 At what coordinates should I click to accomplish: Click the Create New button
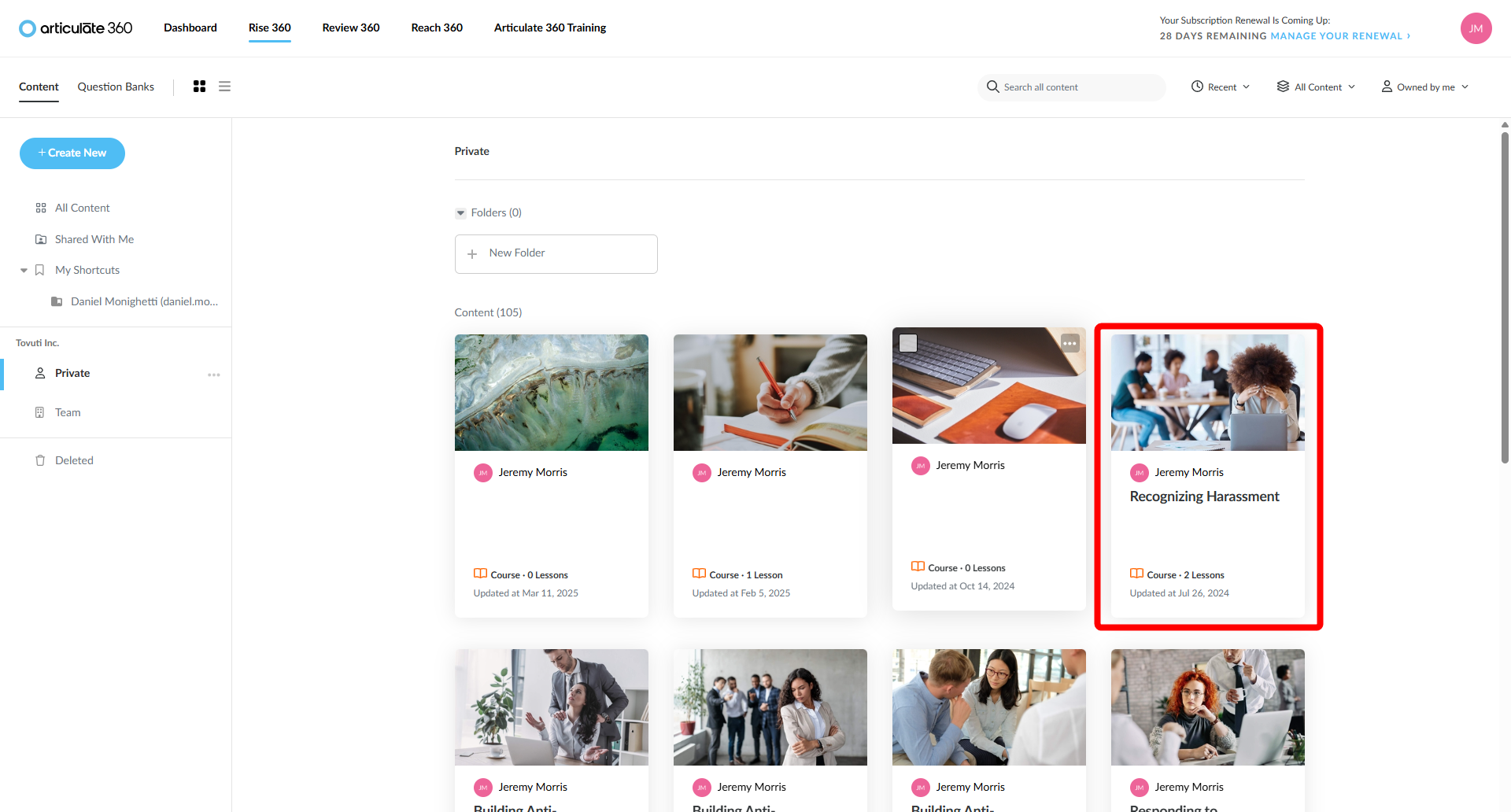pyautogui.click(x=72, y=153)
